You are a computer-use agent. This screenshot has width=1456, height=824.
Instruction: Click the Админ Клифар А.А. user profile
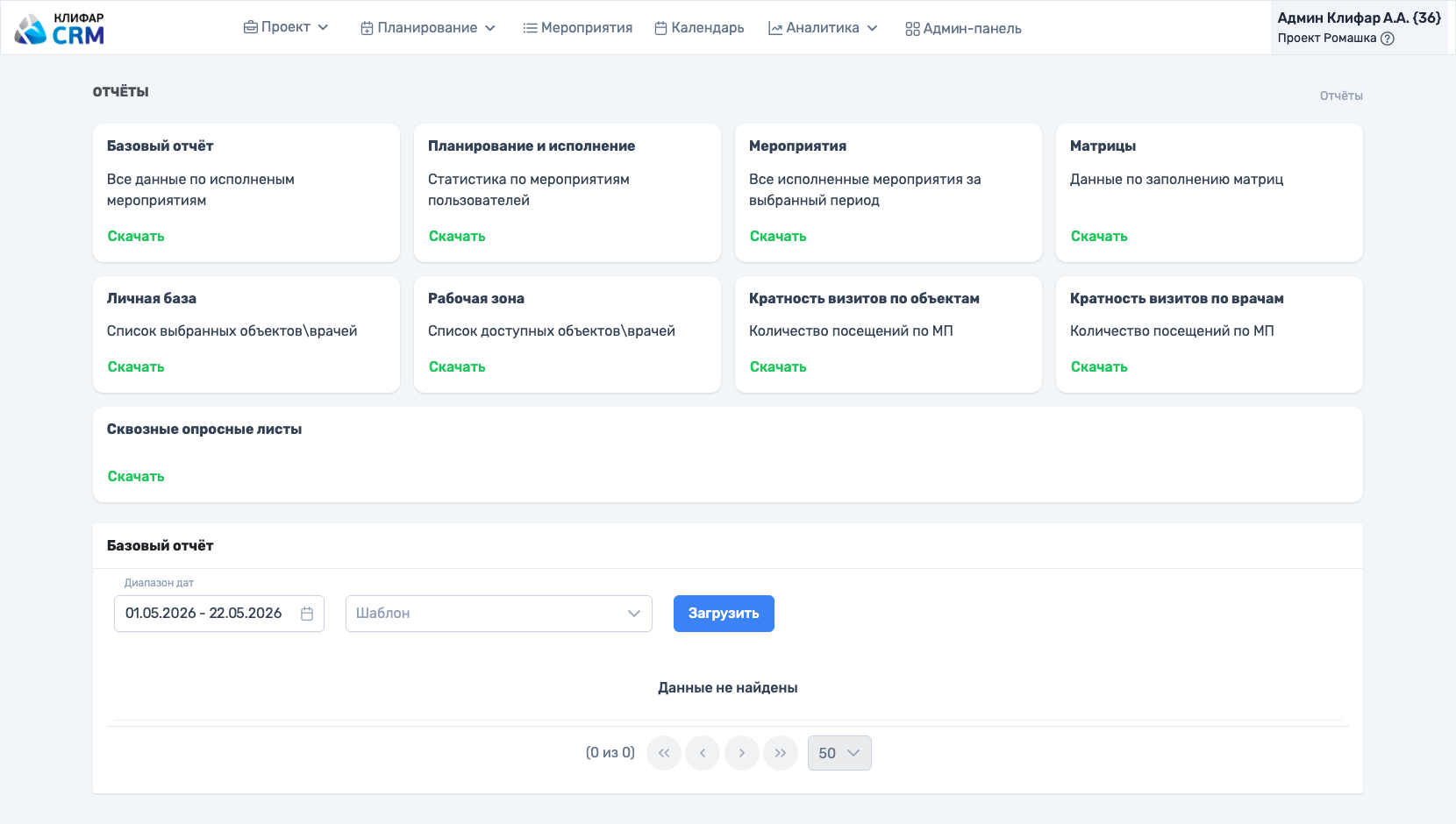pos(1359,28)
